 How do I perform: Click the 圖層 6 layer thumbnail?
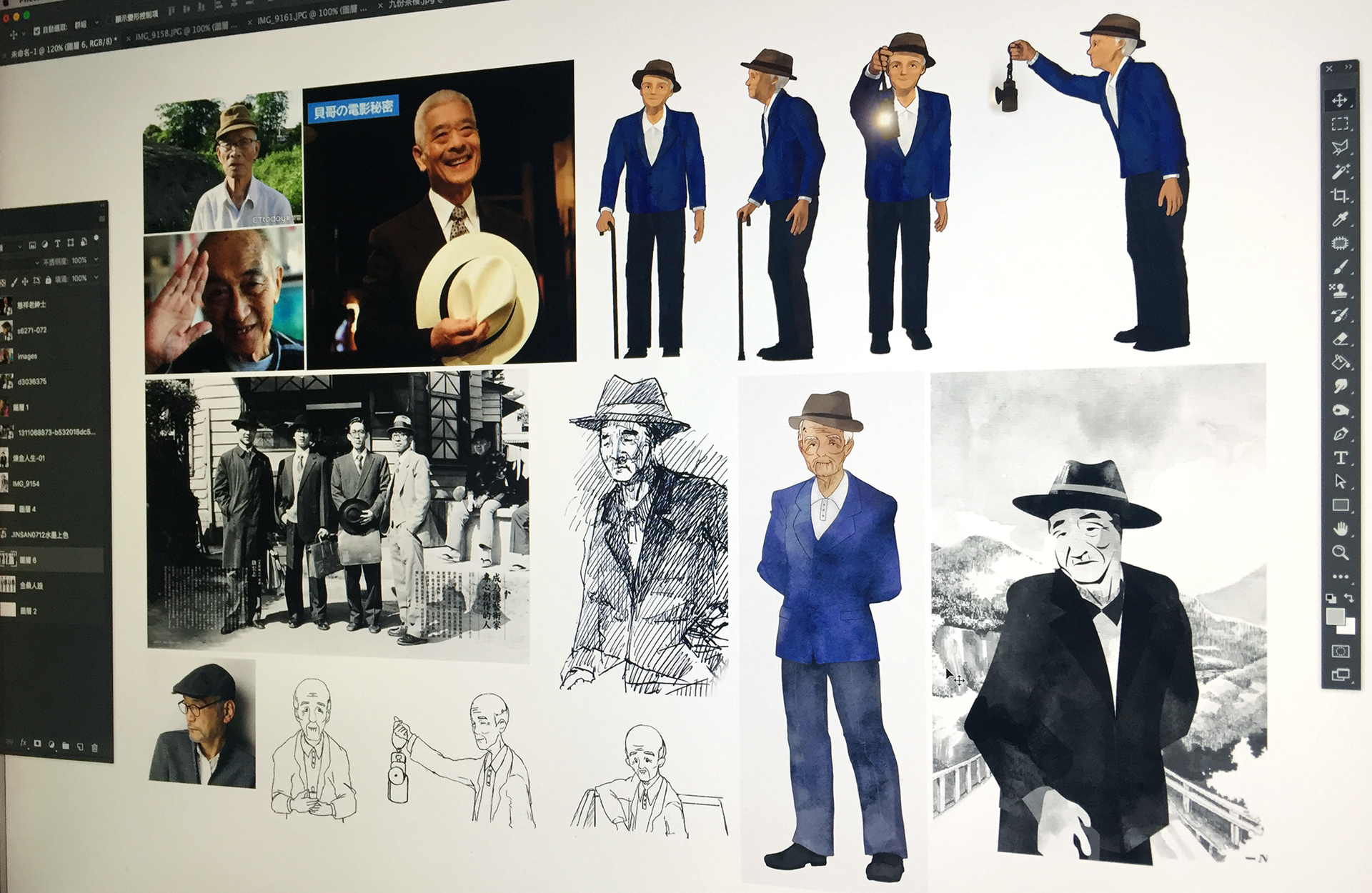(x=7, y=560)
